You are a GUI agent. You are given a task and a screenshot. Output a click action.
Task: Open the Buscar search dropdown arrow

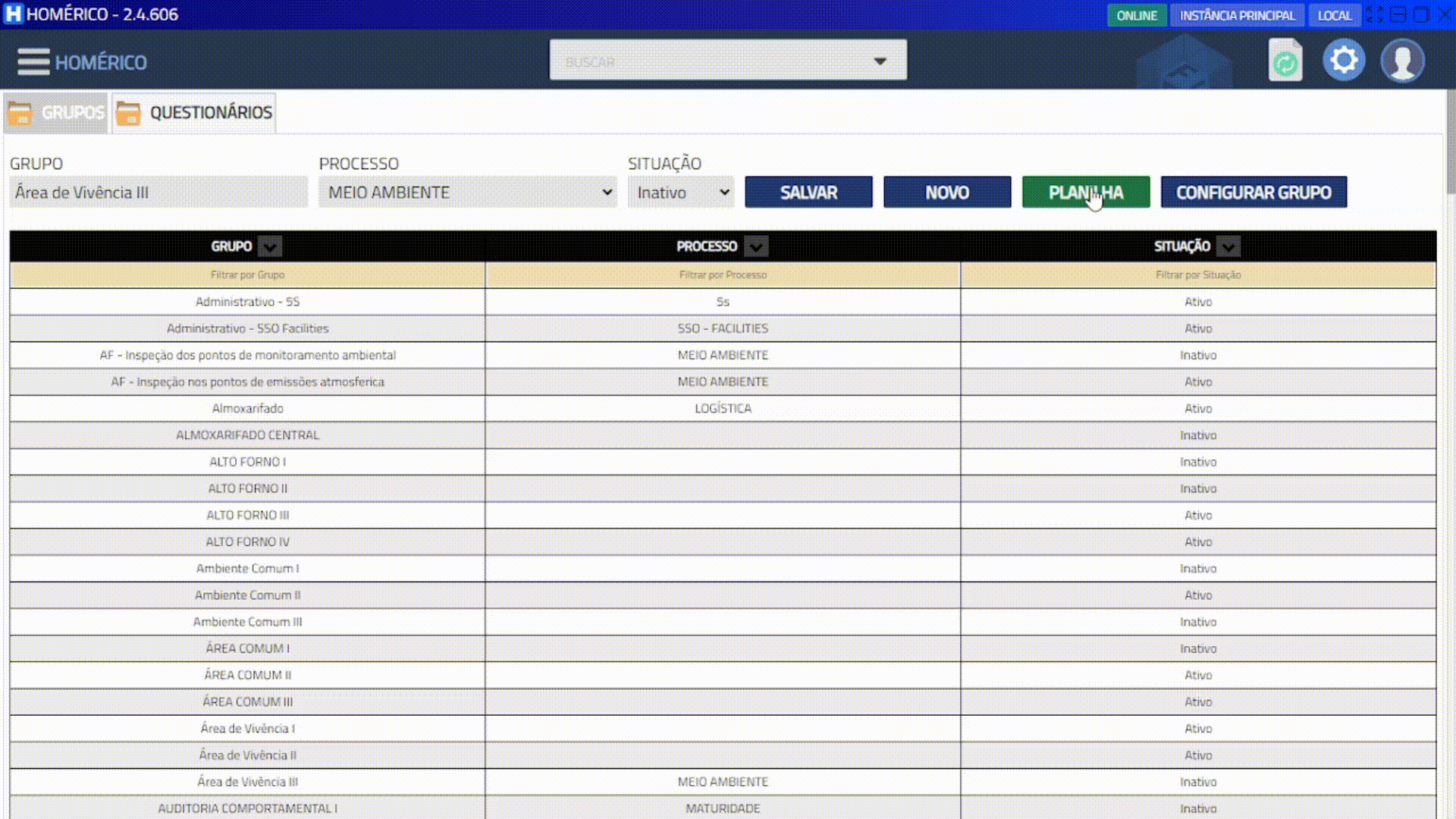click(x=880, y=61)
